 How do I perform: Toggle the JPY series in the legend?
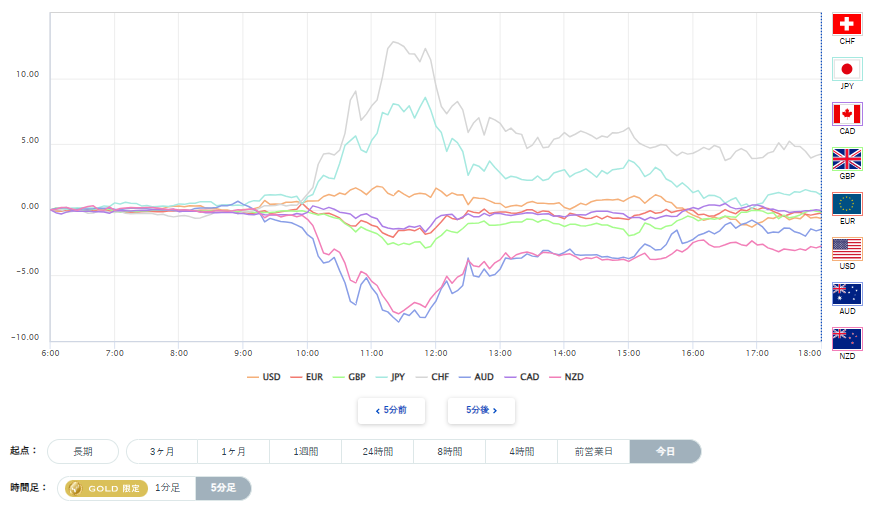click(390, 377)
